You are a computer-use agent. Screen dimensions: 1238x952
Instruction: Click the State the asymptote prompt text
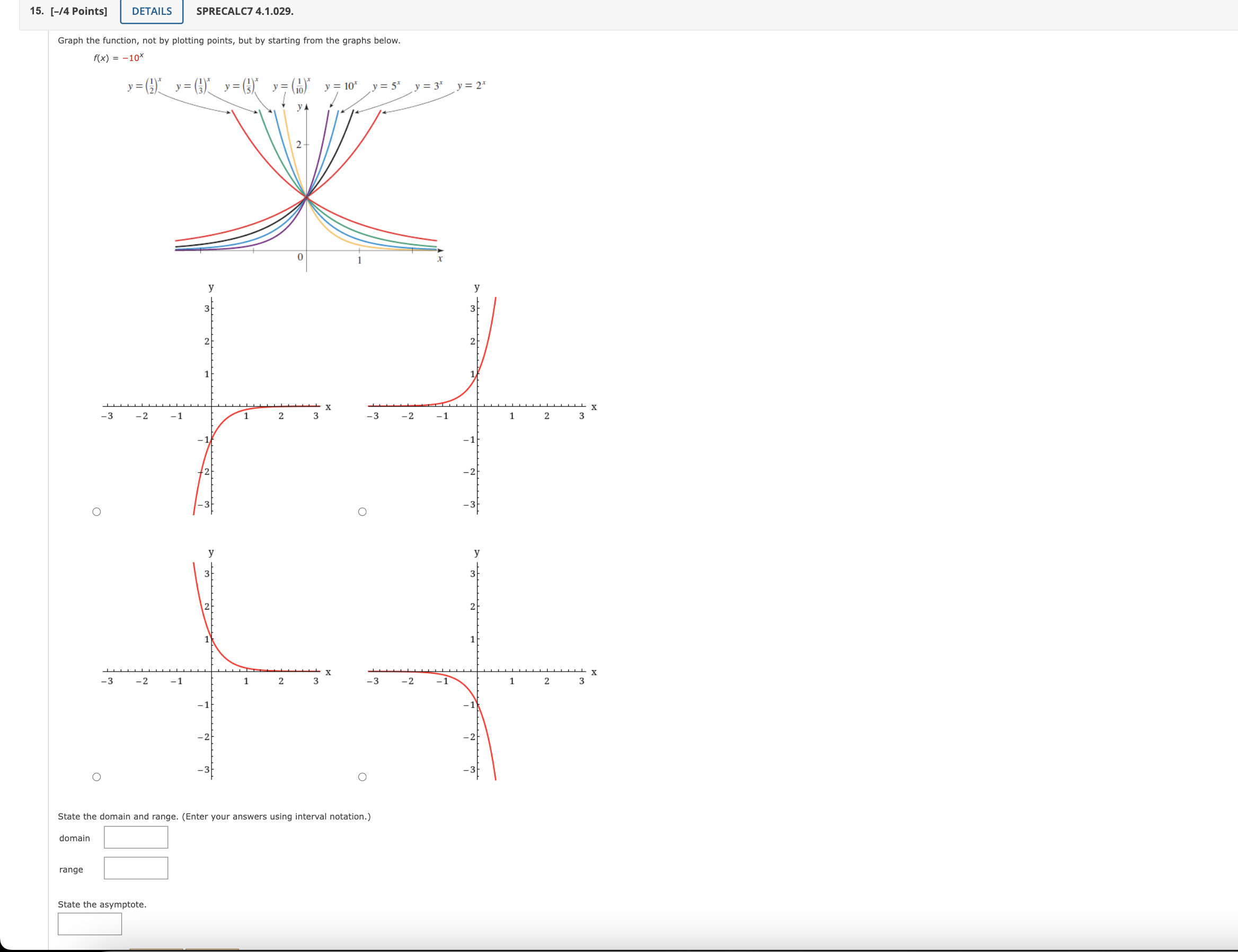pyautogui.click(x=102, y=904)
